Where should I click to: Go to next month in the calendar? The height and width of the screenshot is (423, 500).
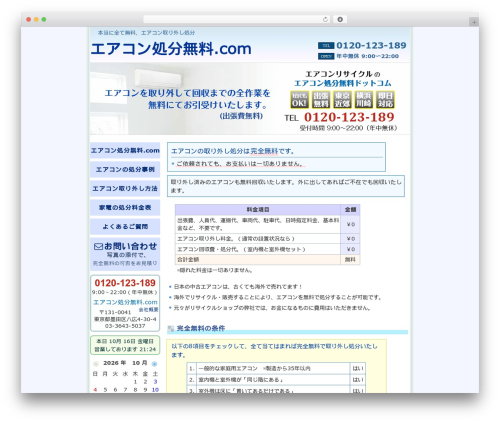tap(154, 364)
